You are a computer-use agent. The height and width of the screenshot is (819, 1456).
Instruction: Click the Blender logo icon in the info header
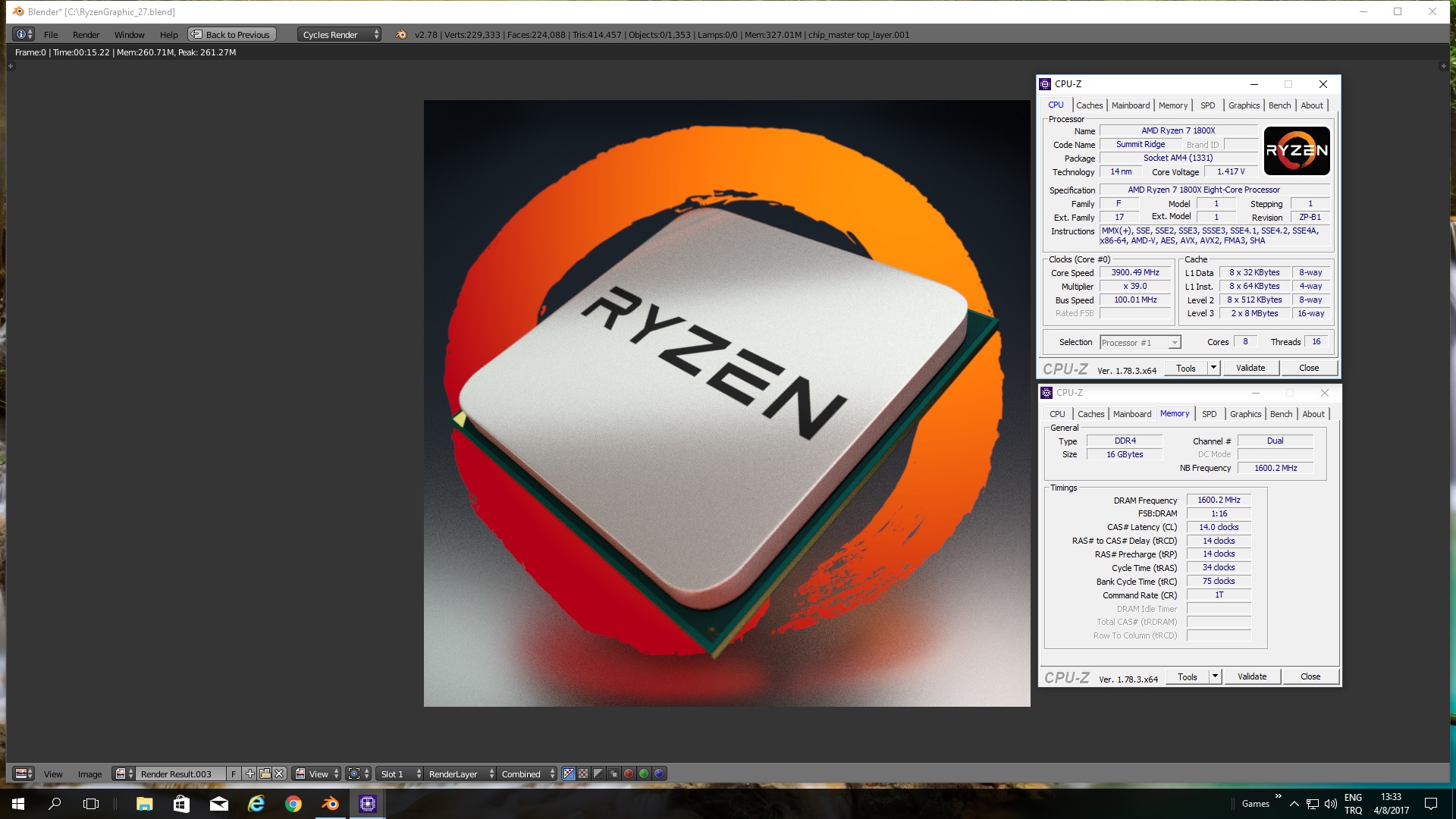[x=401, y=34]
